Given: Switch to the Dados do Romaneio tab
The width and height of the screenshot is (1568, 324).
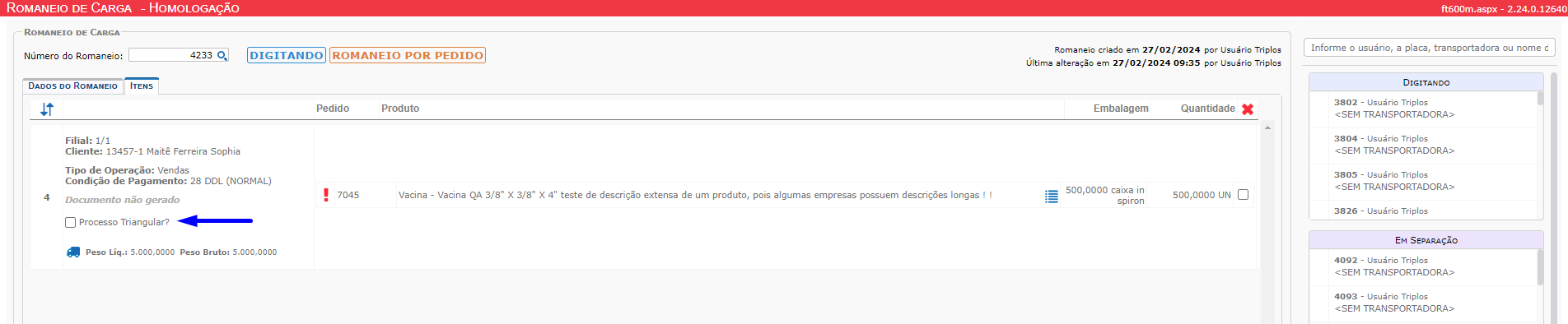Looking at the screenshot, I should coord(72,86).
